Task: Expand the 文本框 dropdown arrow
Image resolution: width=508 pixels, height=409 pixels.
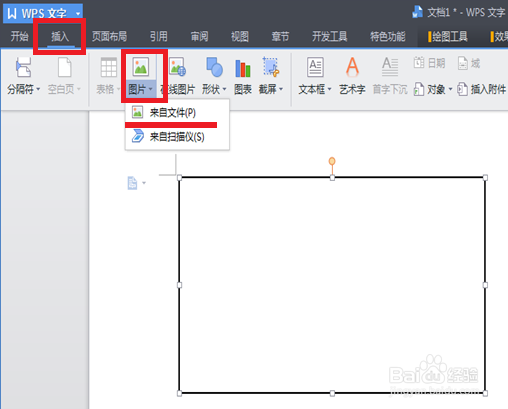Action: pyautogui.click(x=329, y=89)
